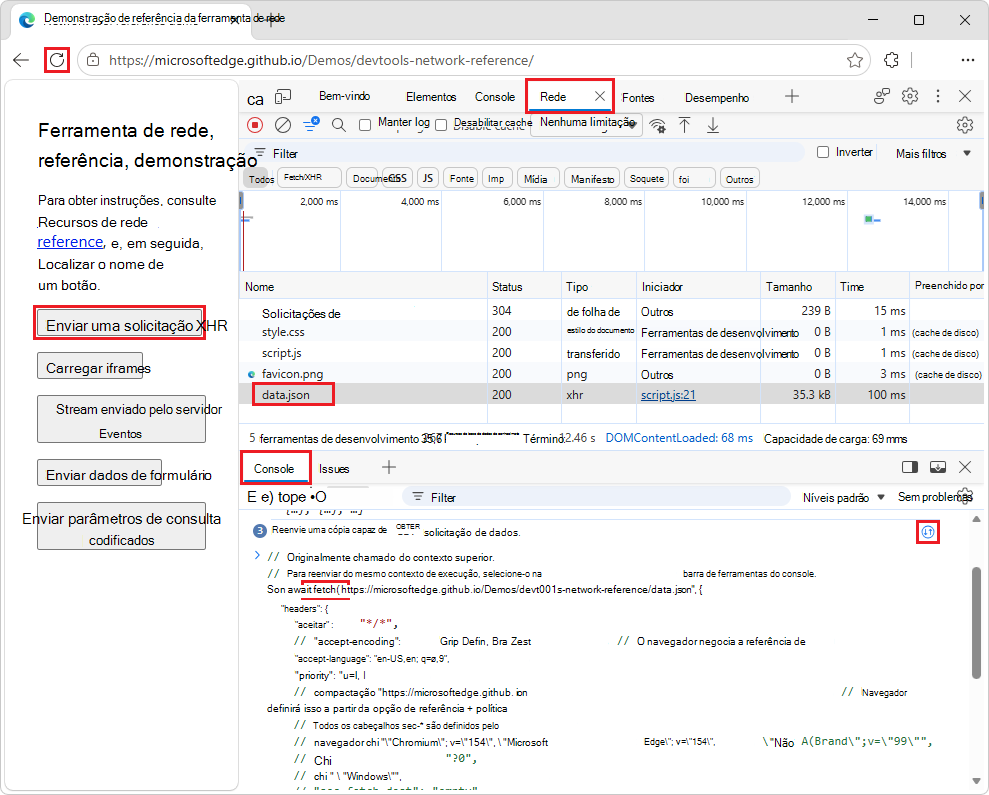Viewport: 989px width, 795px height.
Task: Filter requests by Img type
Action: (x=496, y=179)
